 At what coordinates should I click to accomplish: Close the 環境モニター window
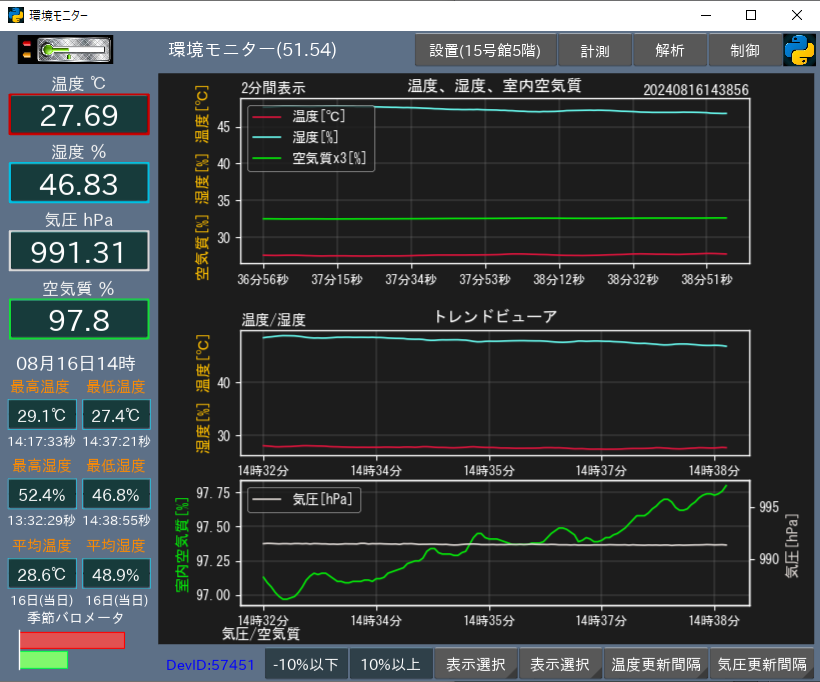[x=796, y=15]
